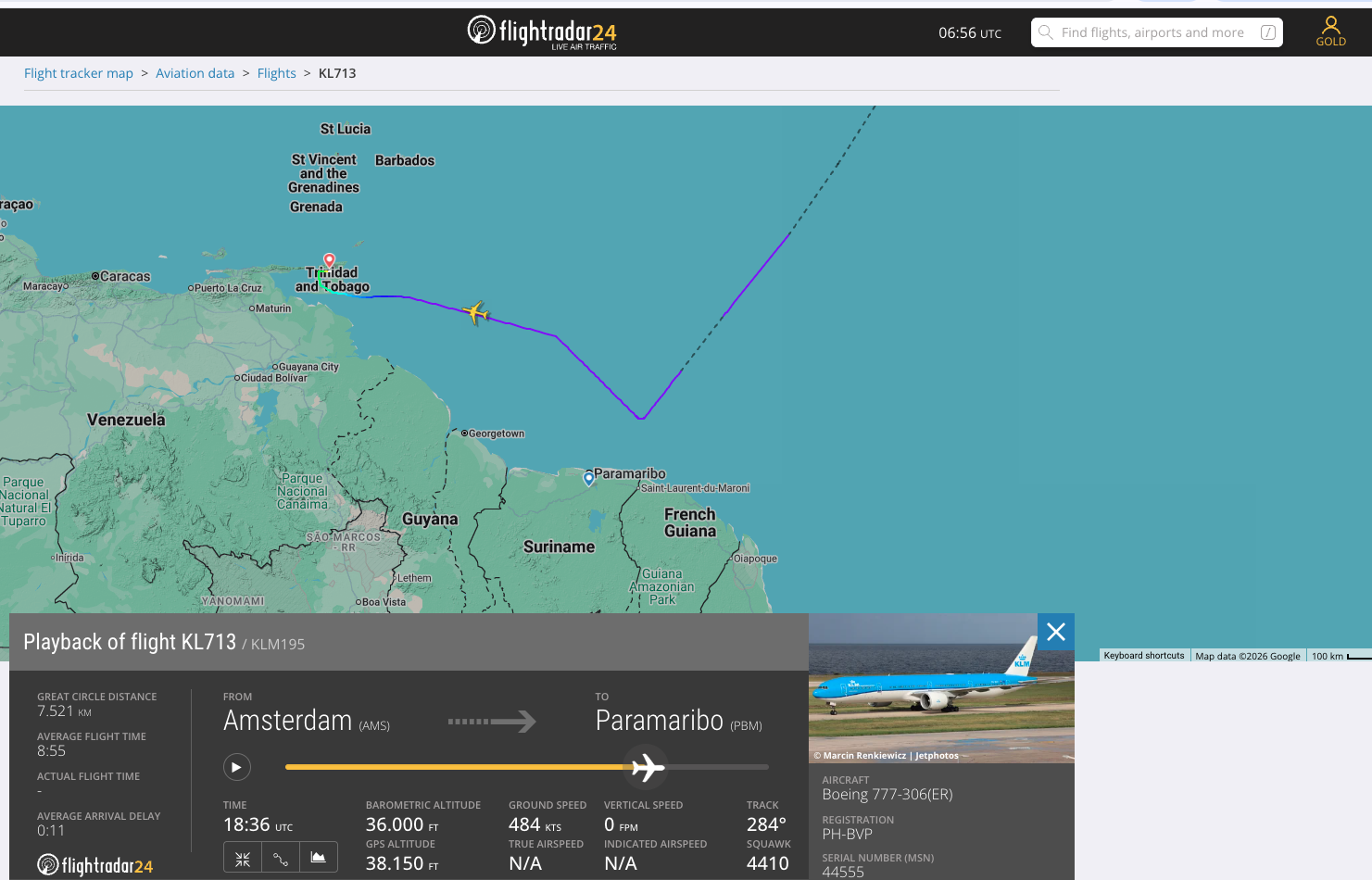Select the yellow aircraft on the map

(475, 312)
